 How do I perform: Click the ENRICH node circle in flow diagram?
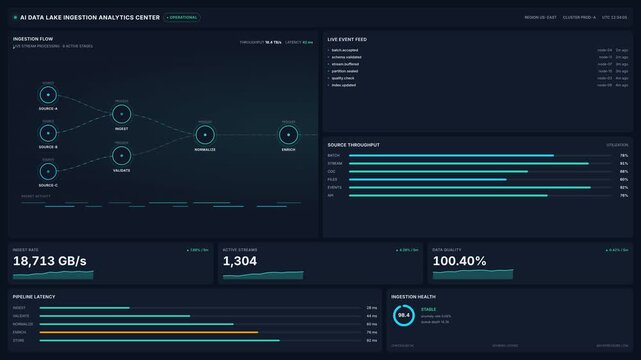click(288, 135)
